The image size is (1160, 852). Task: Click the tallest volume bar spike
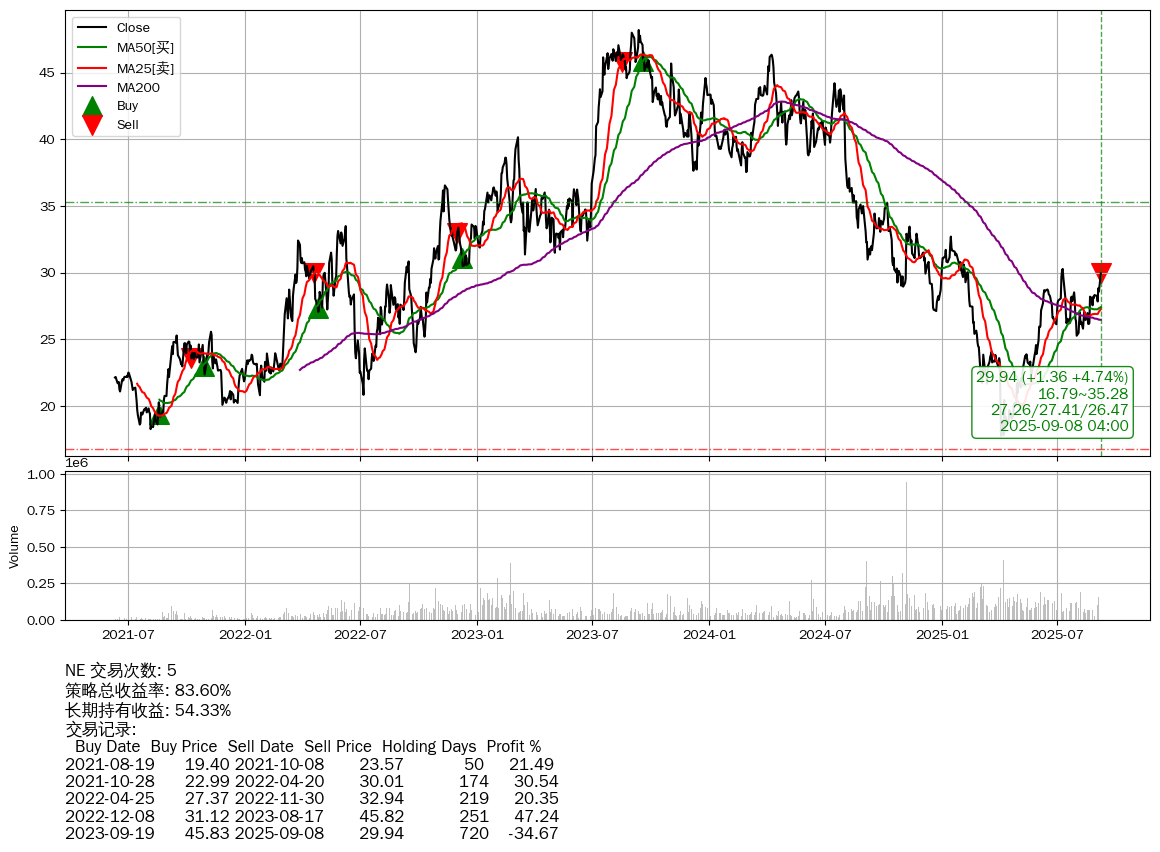906,550
